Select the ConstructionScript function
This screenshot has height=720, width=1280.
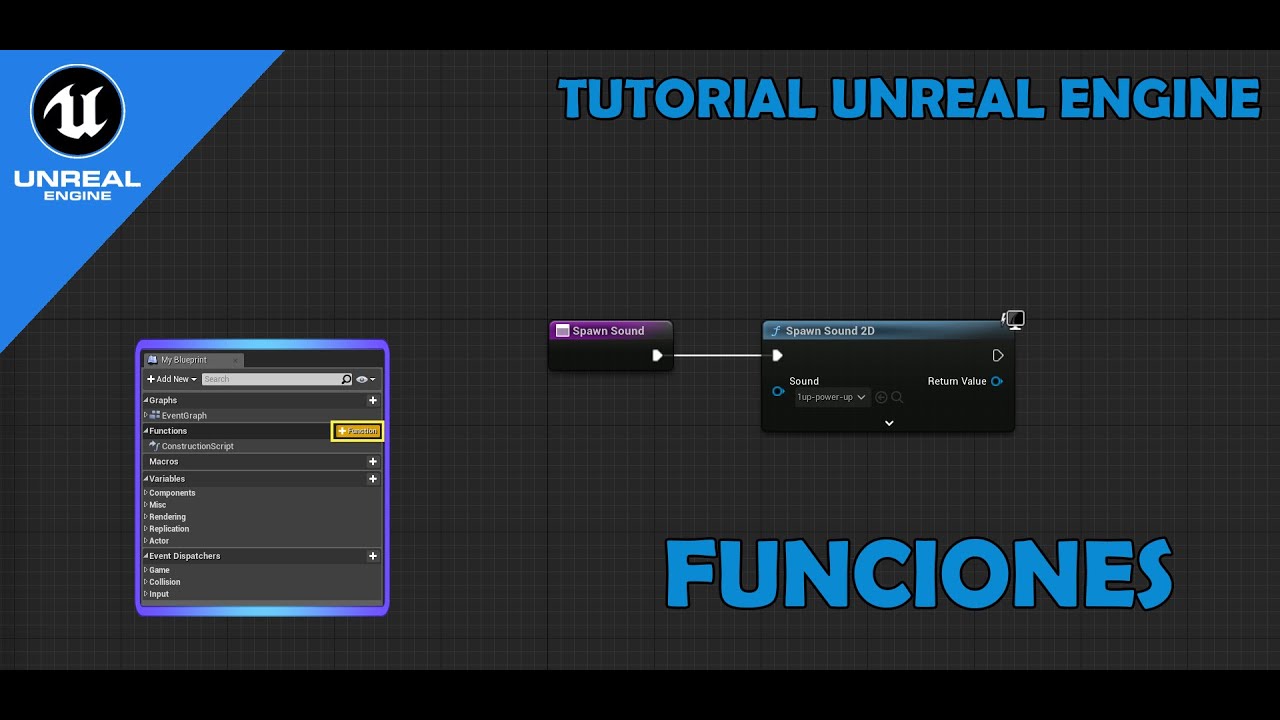197,446
